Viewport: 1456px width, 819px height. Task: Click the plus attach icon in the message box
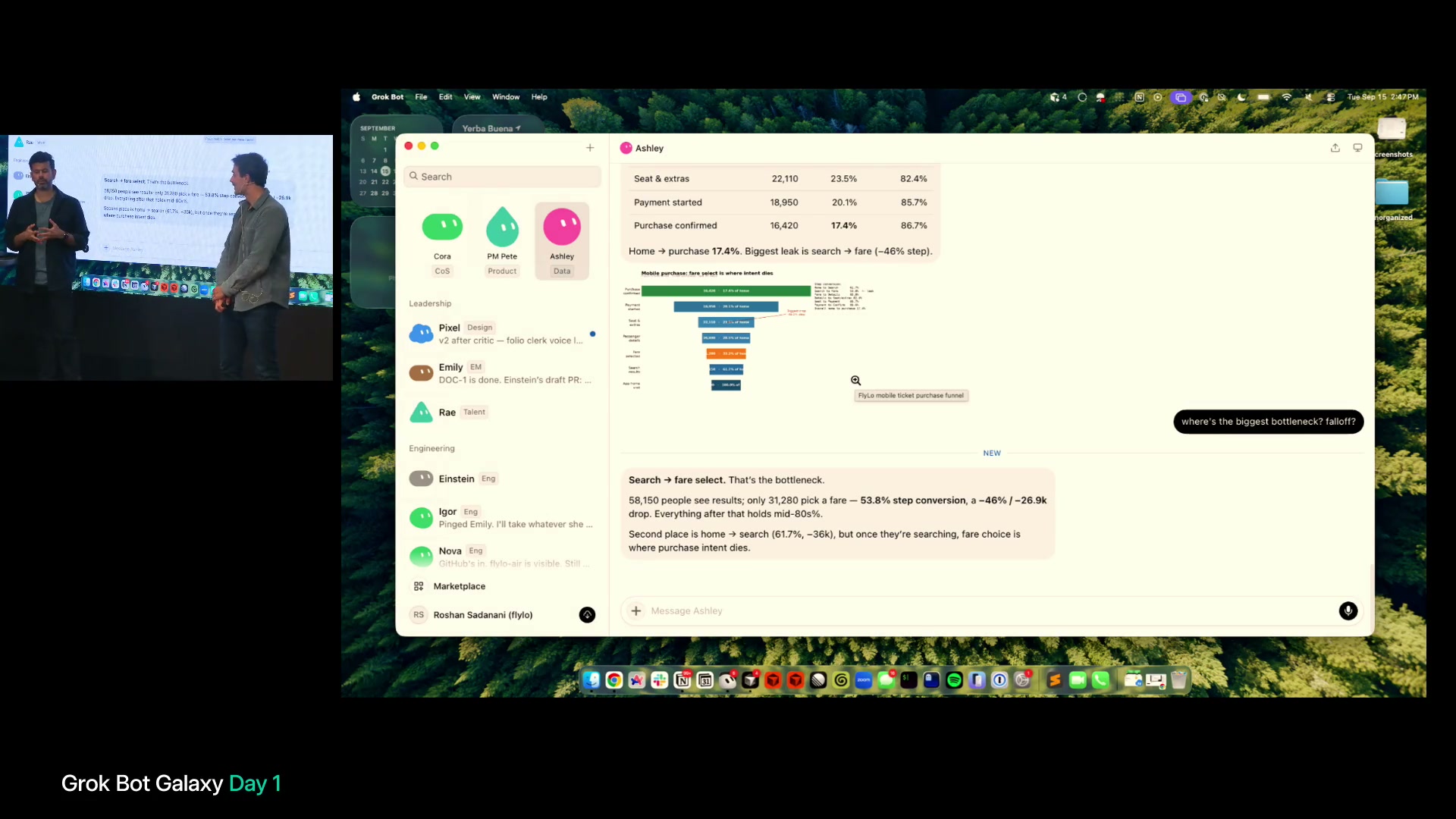coord(636,610)
